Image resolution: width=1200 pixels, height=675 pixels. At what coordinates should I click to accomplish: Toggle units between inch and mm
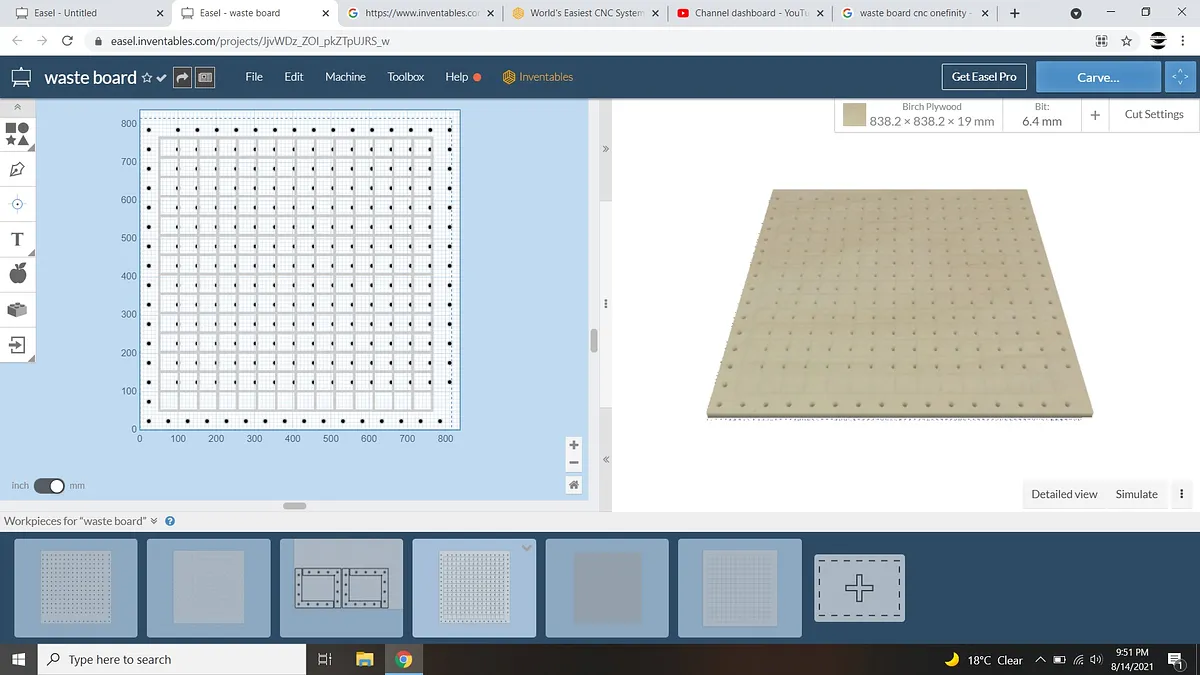point(49,486)
